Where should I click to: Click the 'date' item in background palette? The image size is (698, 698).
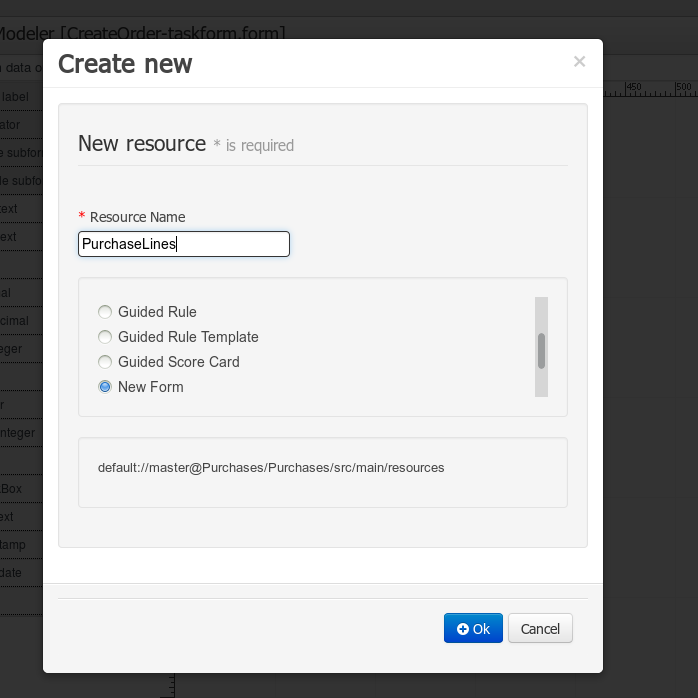pyautogui.click(x=11, y=573)
